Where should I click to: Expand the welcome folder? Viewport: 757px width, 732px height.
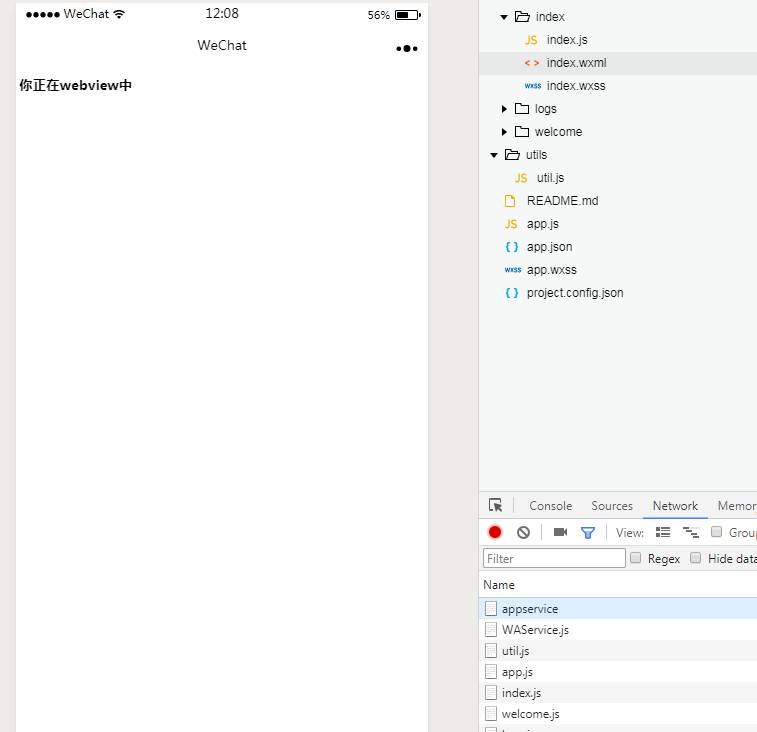504,131
